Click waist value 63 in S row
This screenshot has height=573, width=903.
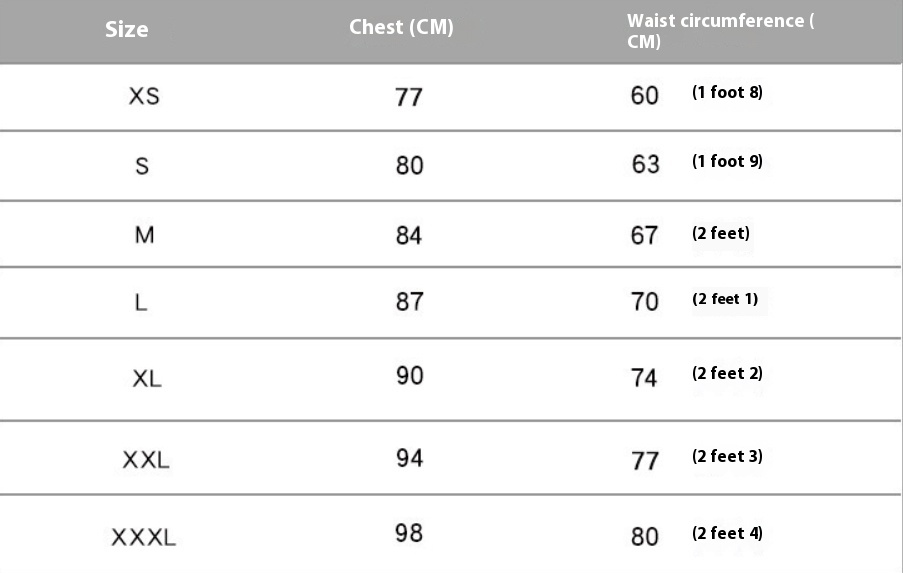[x=646, y=165]
